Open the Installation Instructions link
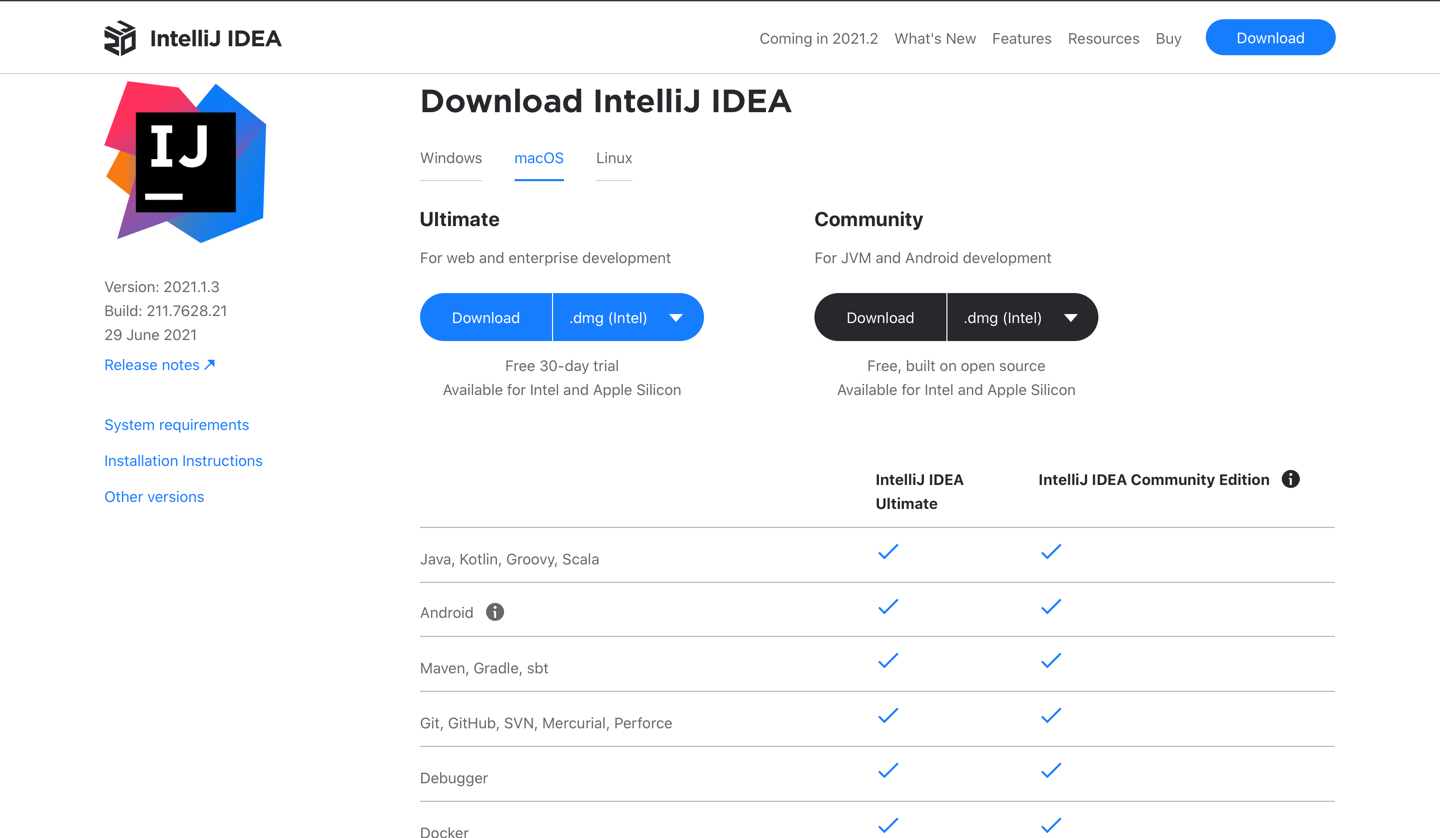1440x838 pixels. pyautogui.click(x=183, y=461)
